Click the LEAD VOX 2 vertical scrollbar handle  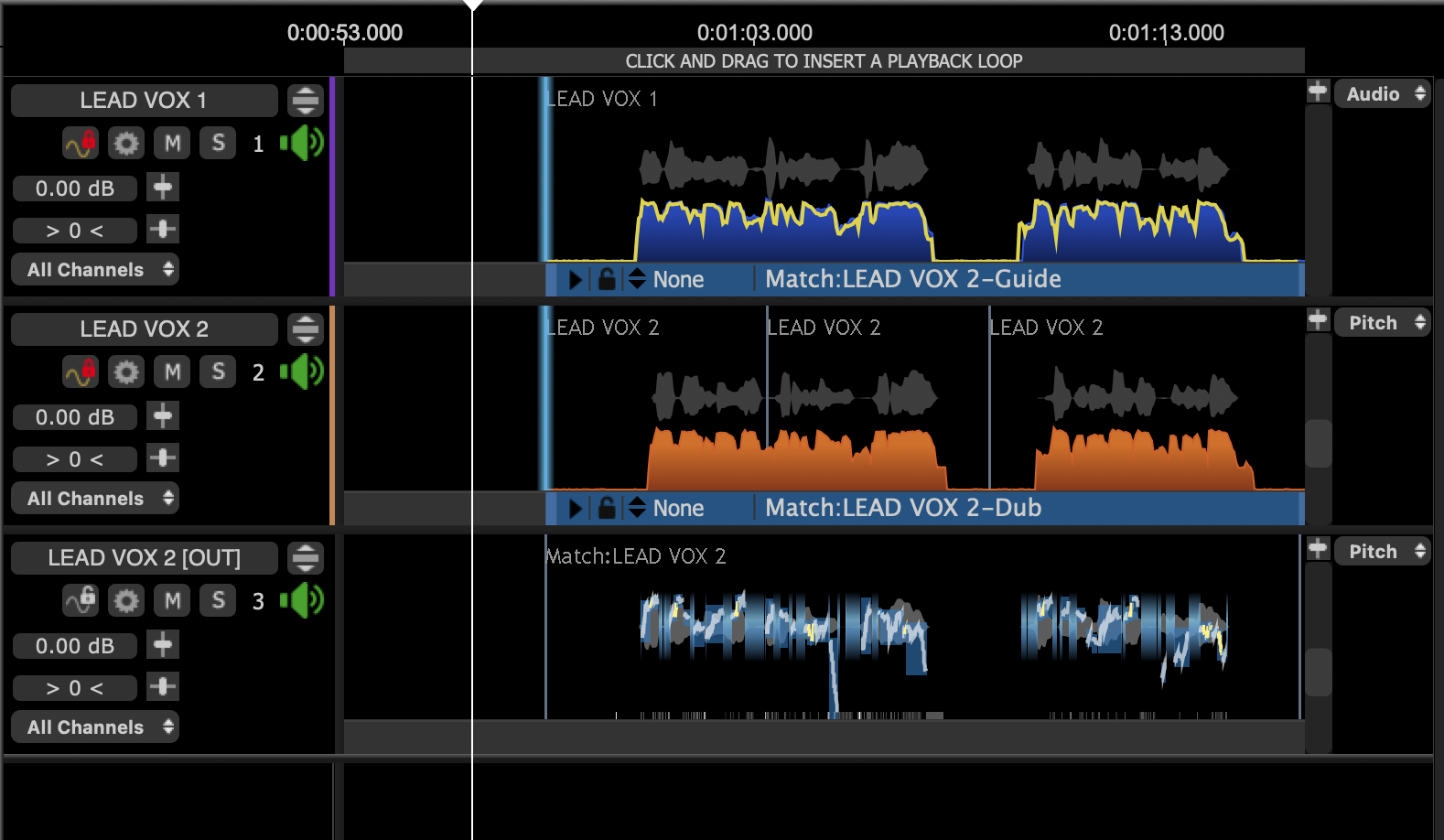pos(1318,443)
